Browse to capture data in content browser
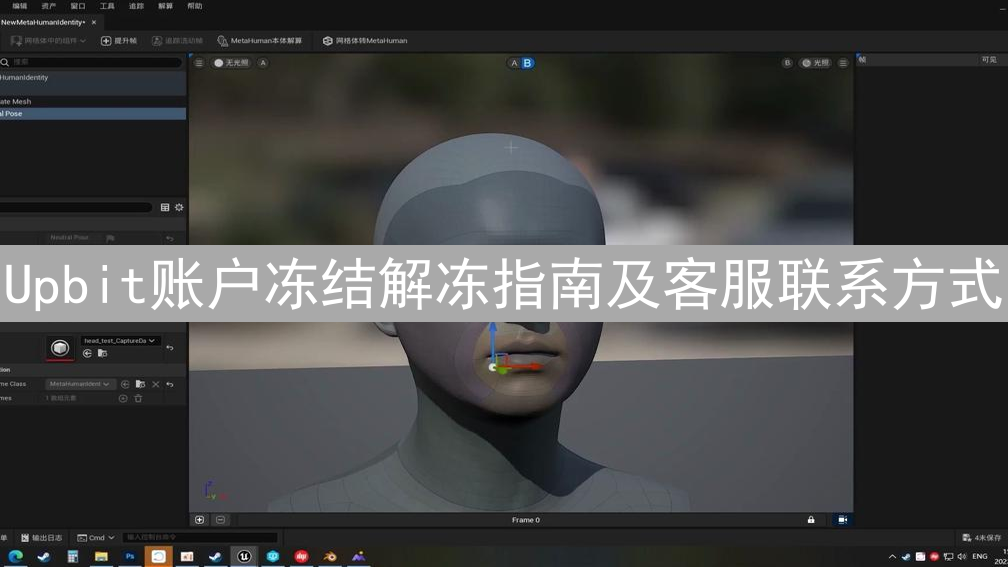Image resolution: width=1008 pixels, height=567 pixels. (x=102, y=354)
